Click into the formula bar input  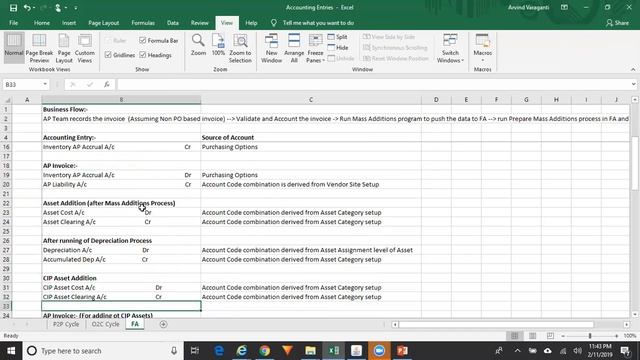pyautogui.click(x=373, y=84)
